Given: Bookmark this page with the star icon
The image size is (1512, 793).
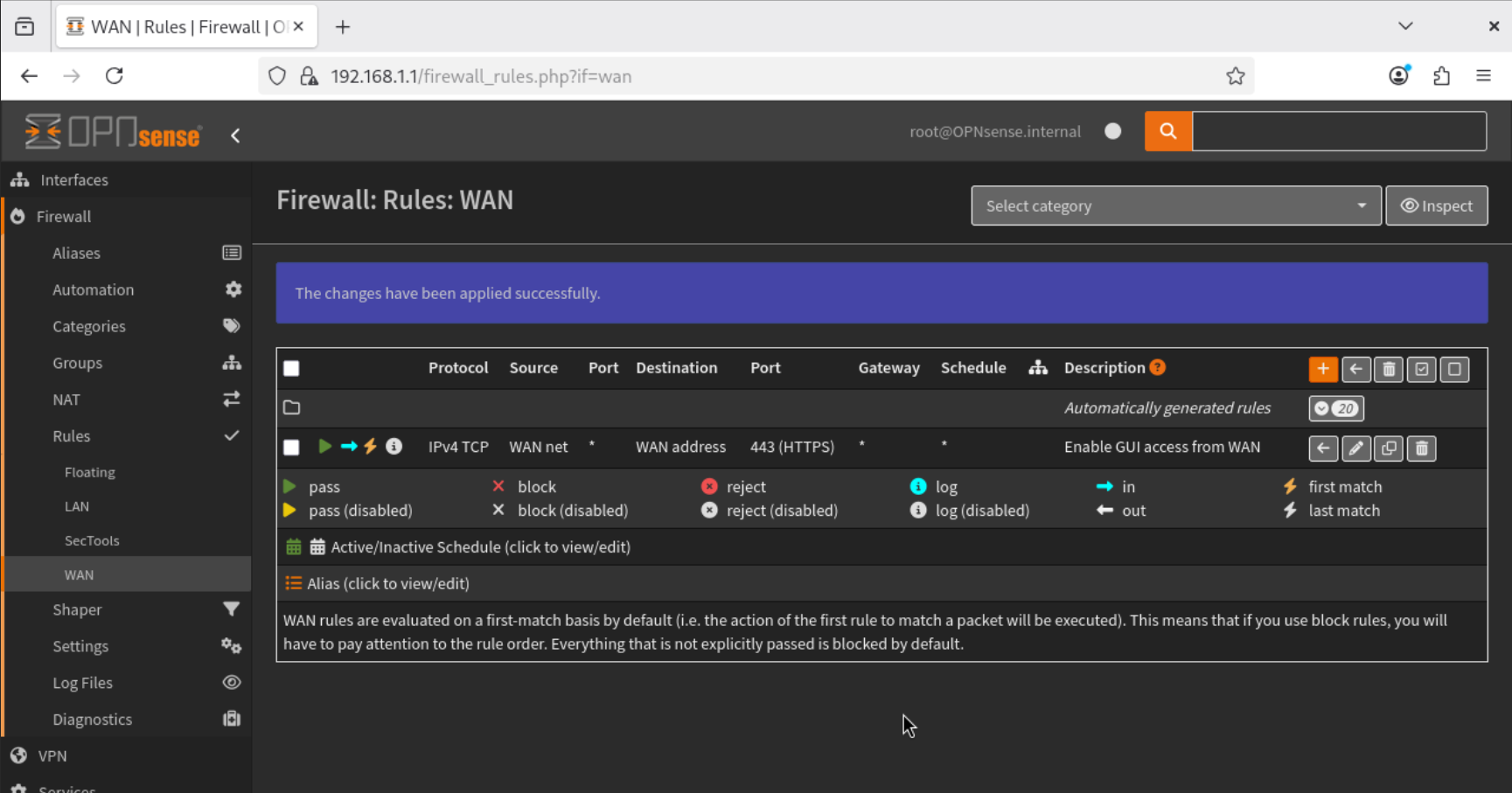Looking at the screenshot, I should pyautogui.click(x=1235, y=76).
